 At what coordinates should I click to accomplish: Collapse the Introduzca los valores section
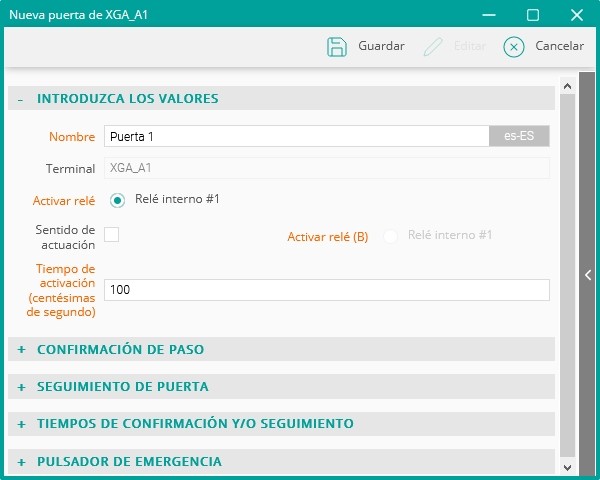pos(281,98)
